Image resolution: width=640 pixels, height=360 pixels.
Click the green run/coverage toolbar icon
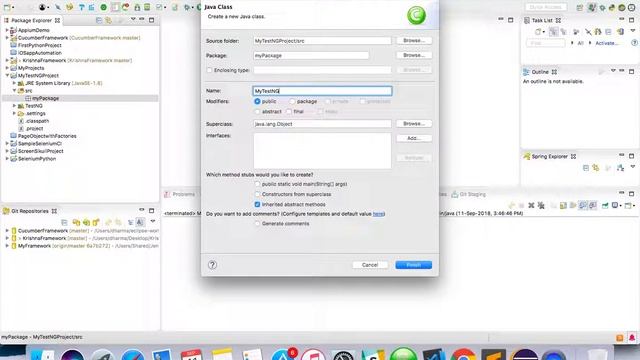point(104,7)
